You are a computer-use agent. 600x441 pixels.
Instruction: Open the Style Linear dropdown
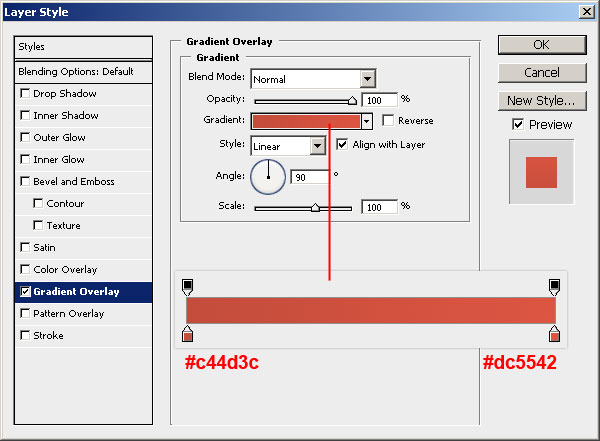pos(317,146)
